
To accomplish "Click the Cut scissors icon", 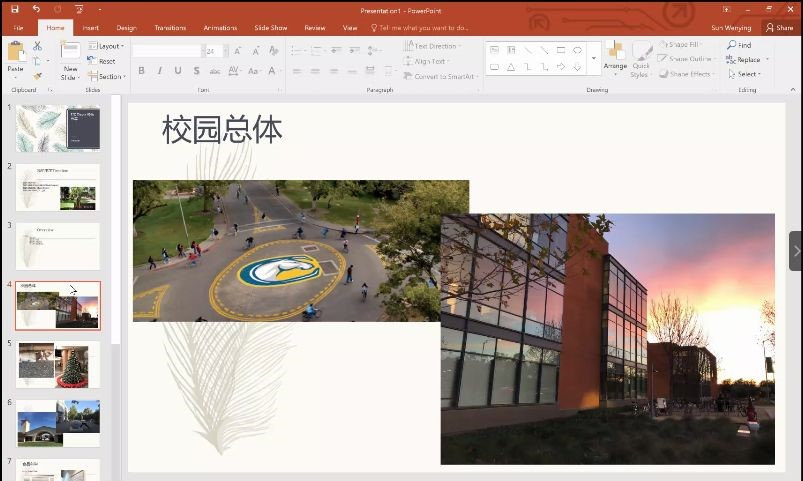I will click(x=38, y=46).
